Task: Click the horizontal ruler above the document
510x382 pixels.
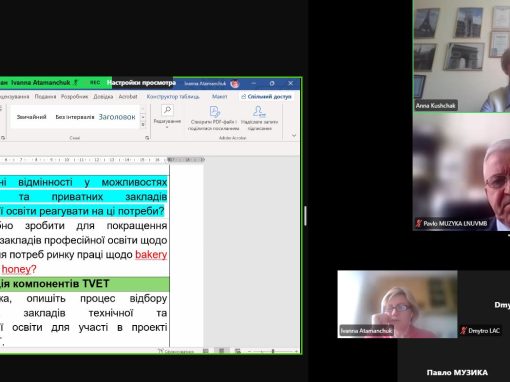Action: [102, 160]
